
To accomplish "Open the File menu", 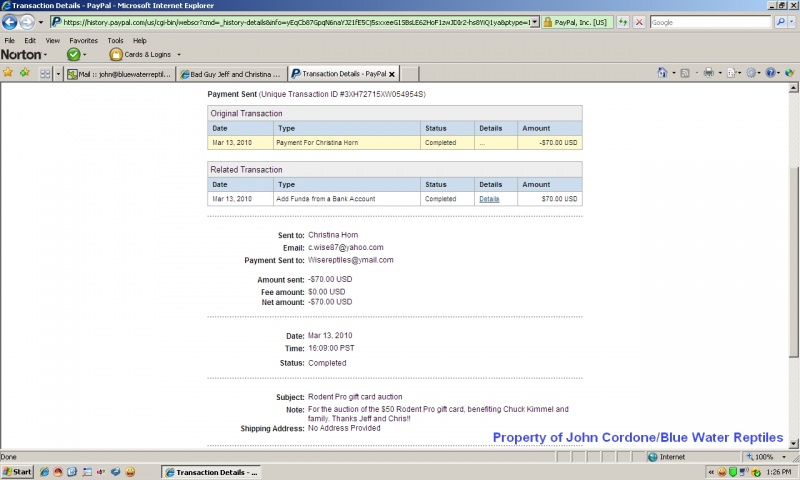I will [10, 40].
